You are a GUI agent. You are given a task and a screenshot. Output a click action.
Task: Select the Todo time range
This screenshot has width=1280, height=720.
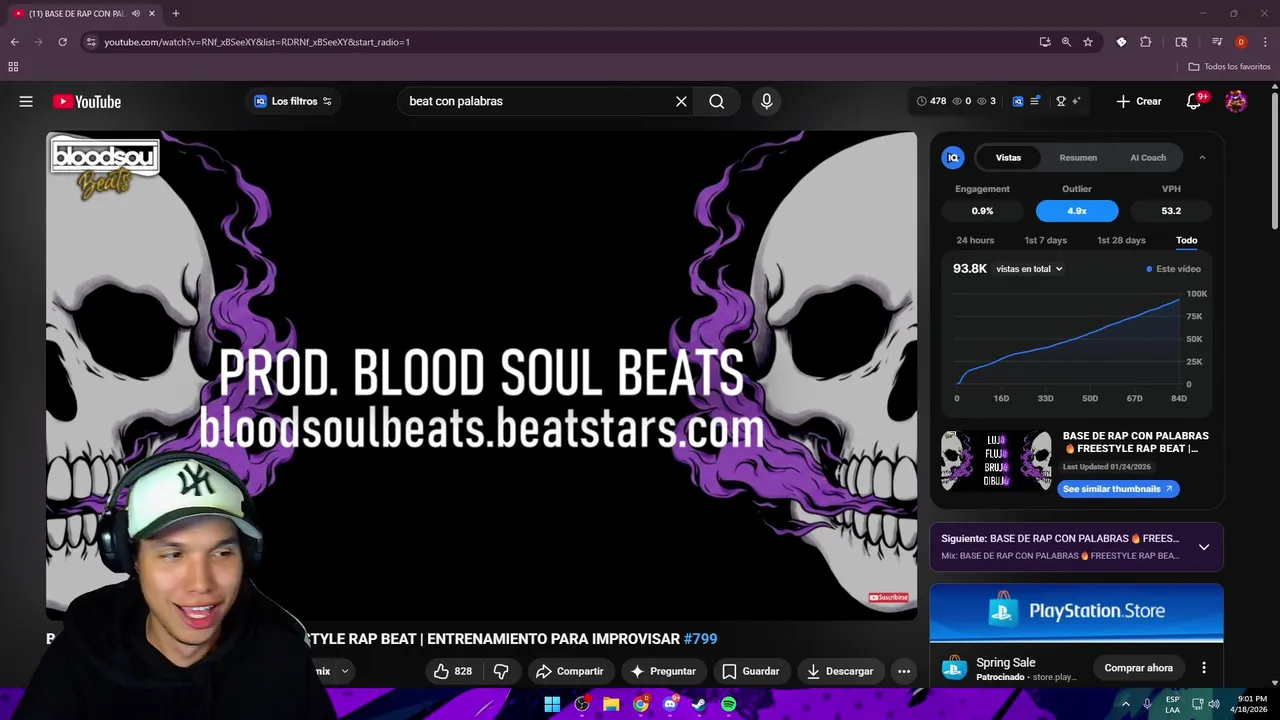tap(1187, 240)
